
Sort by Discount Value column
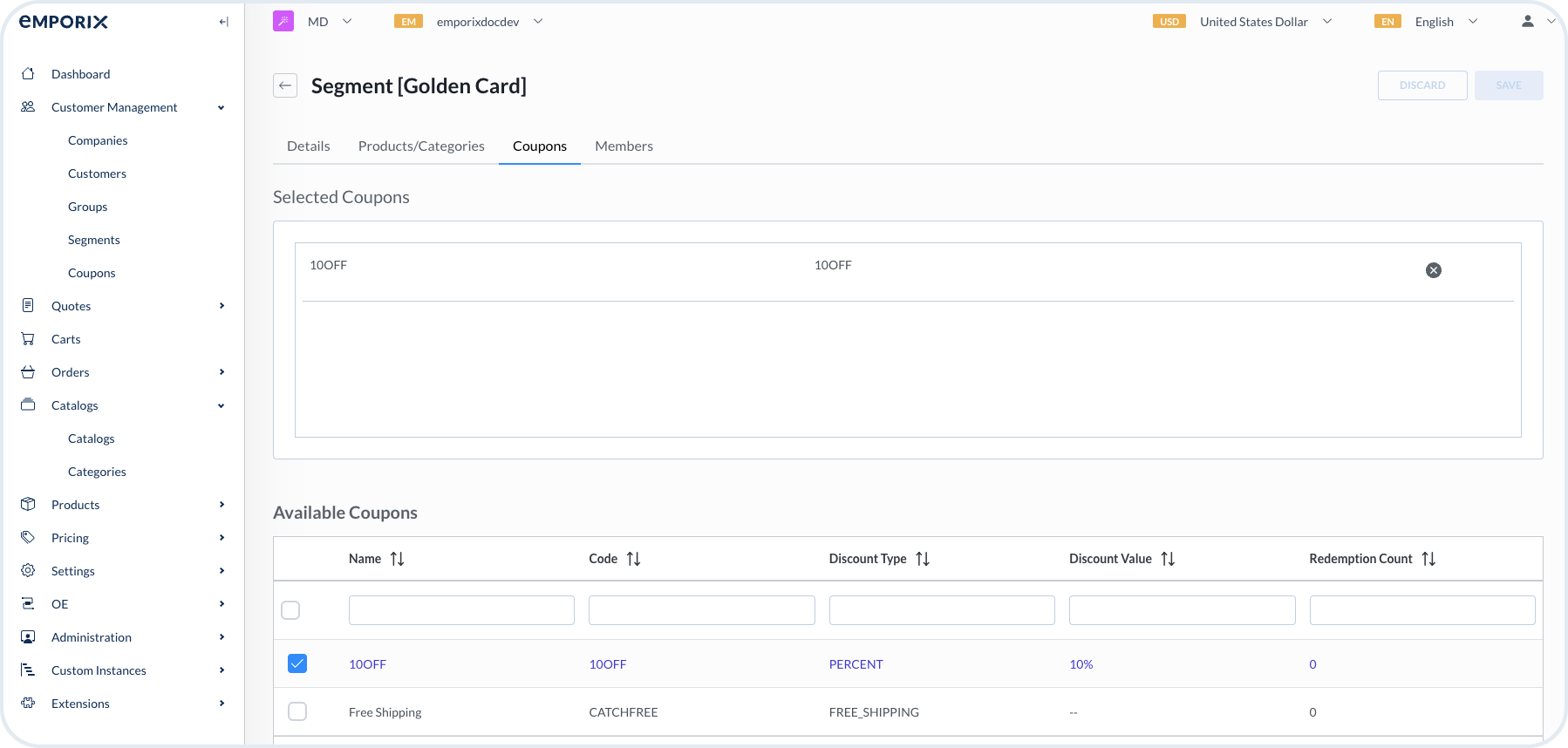[1168, 559]
